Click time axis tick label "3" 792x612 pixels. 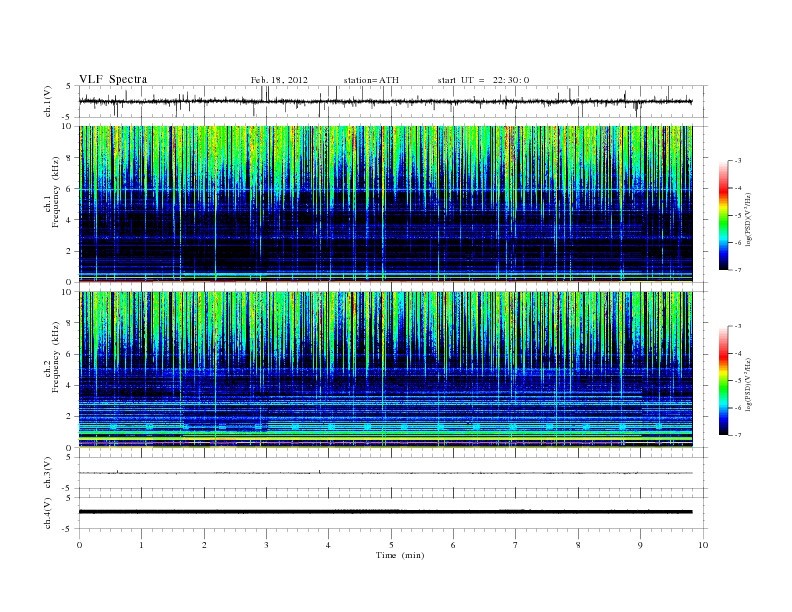coord(266,545)
